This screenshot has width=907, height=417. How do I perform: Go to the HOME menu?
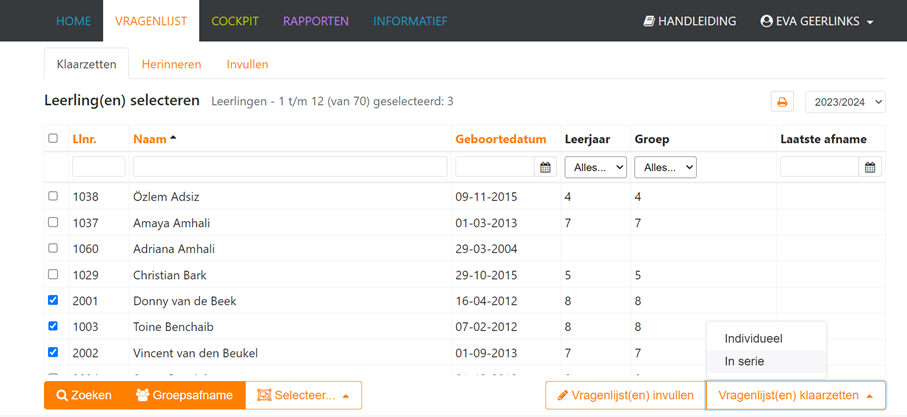click(73, 21)
